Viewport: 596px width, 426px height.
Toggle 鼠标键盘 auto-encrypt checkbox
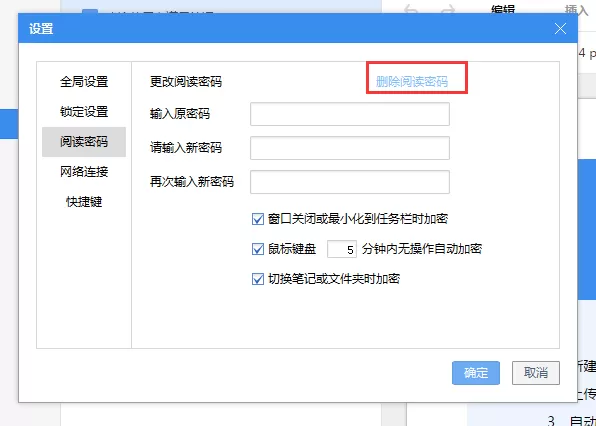click(x=258, y=249)
